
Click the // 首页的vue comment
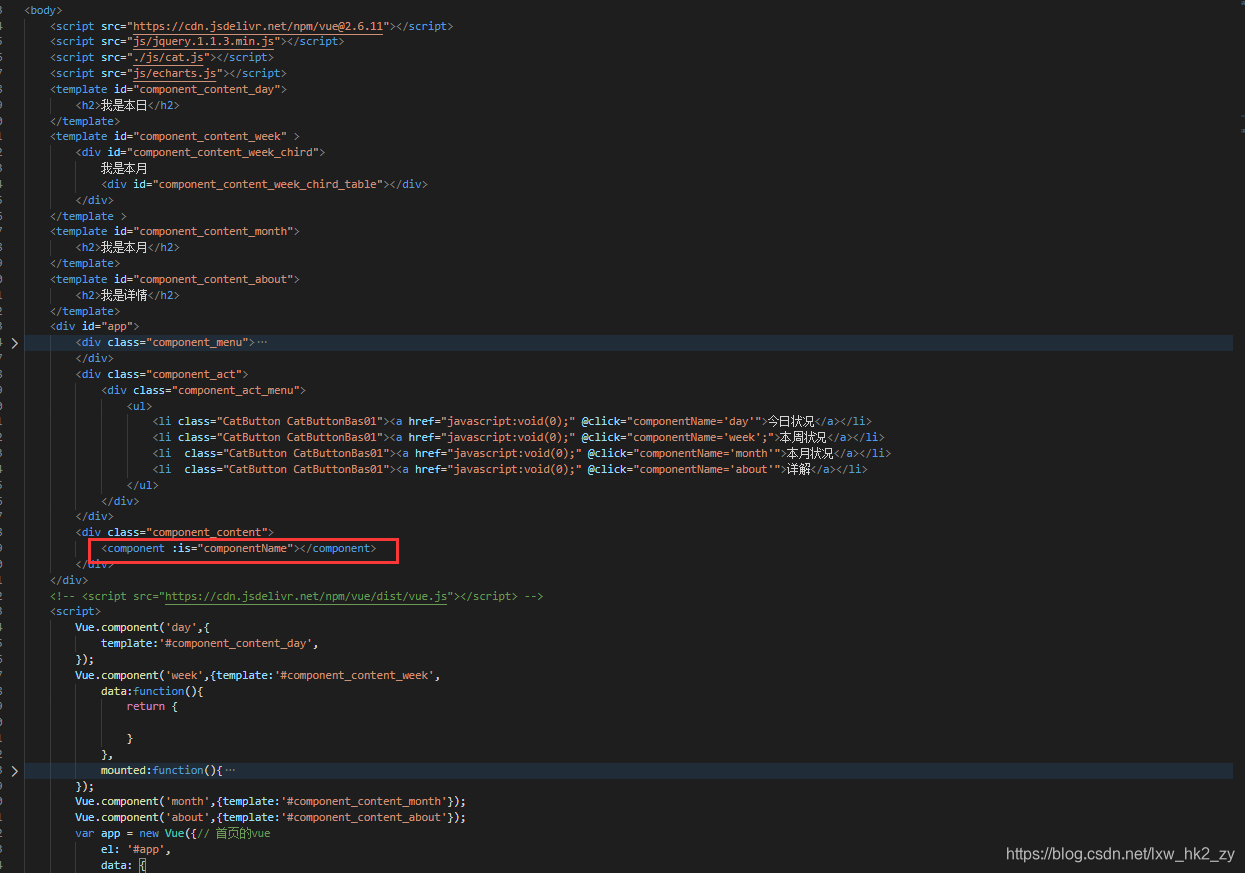tap(236, 834)
